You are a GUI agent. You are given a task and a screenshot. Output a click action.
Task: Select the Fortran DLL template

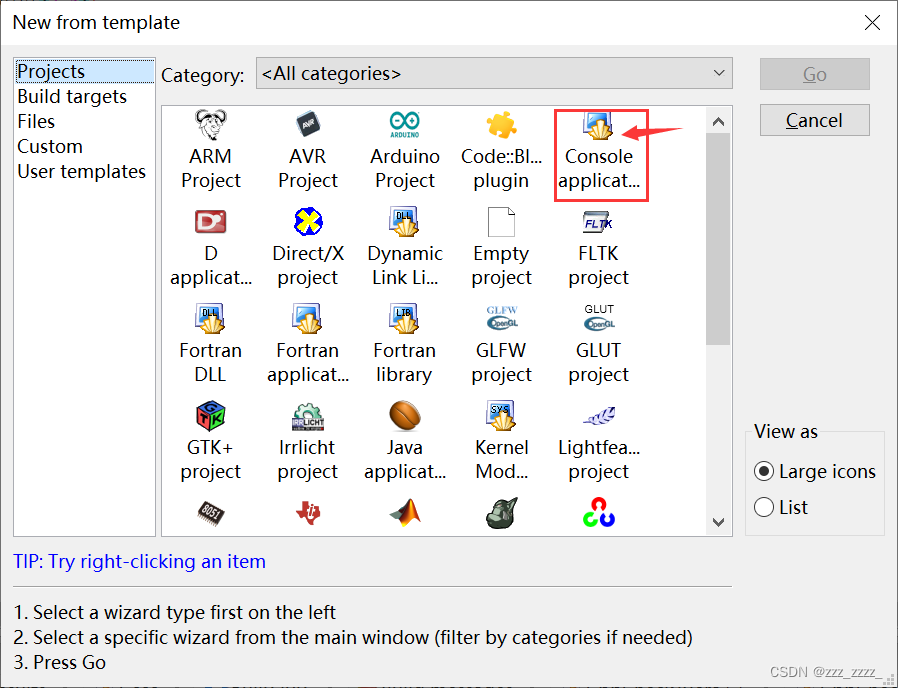coord(211,345)
